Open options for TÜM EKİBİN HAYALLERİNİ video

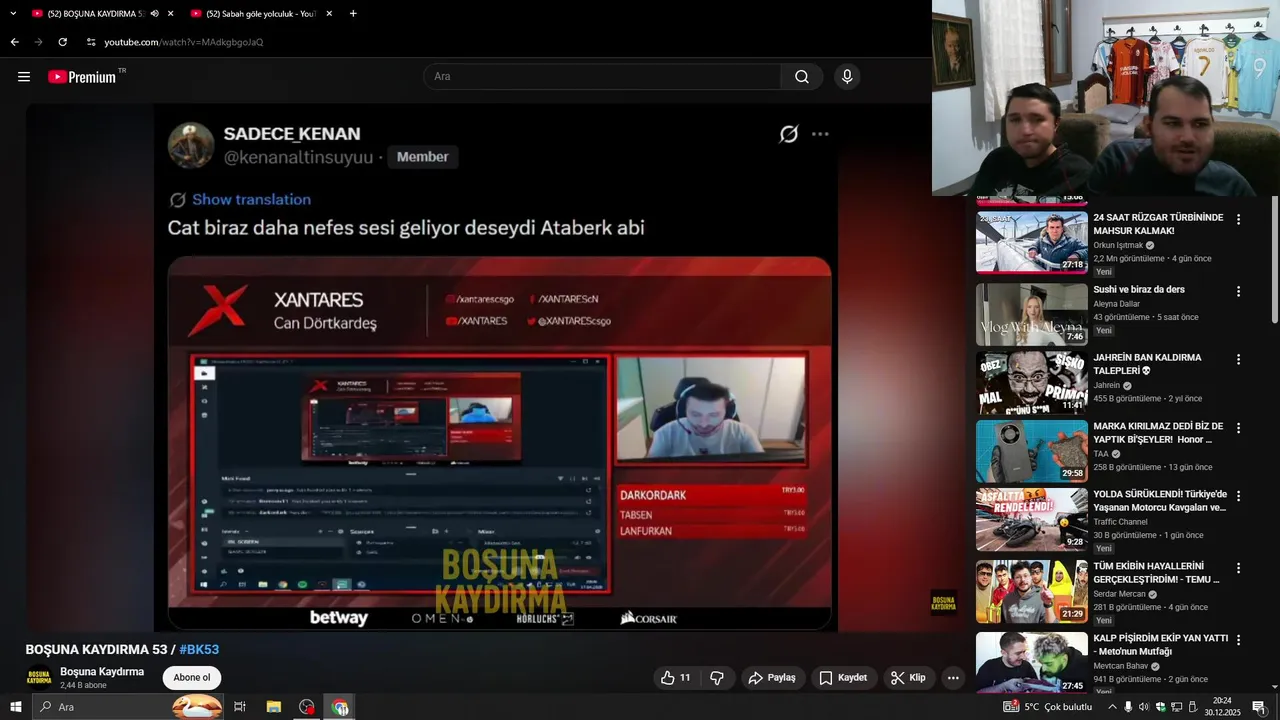pyautogui.click(x=1238, y=568)
